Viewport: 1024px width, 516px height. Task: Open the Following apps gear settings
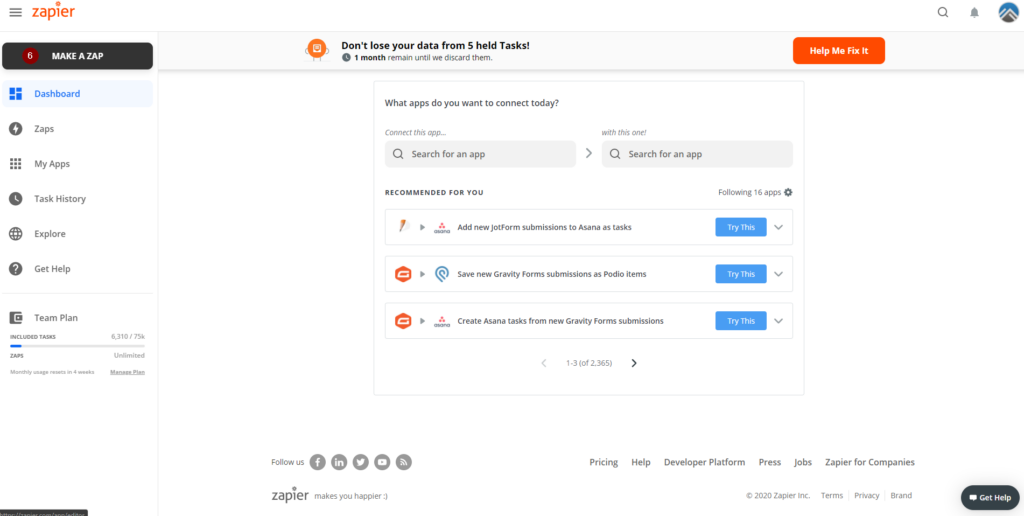(x=788, y=192)
